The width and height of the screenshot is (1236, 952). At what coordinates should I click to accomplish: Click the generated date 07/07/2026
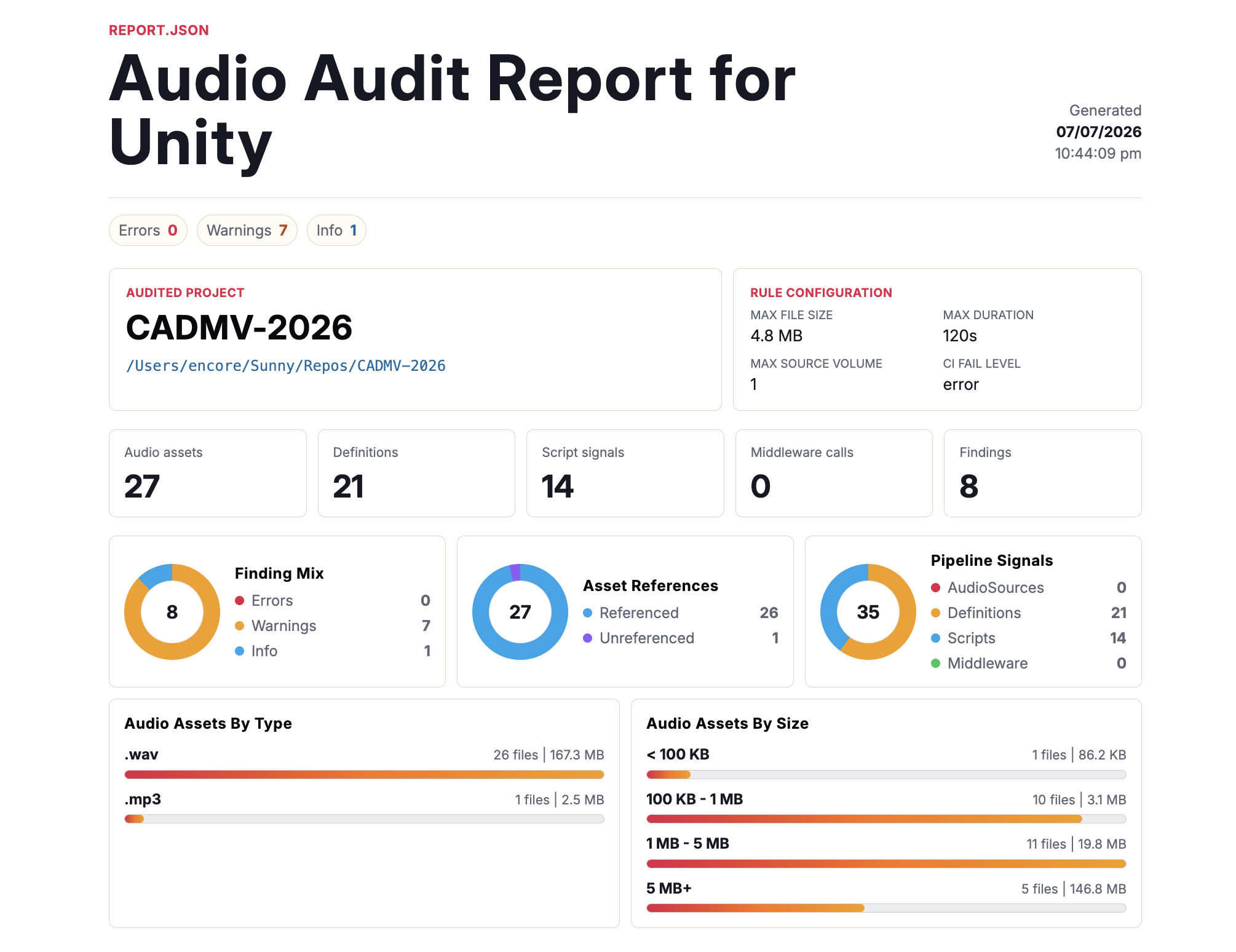[1099, 132]
